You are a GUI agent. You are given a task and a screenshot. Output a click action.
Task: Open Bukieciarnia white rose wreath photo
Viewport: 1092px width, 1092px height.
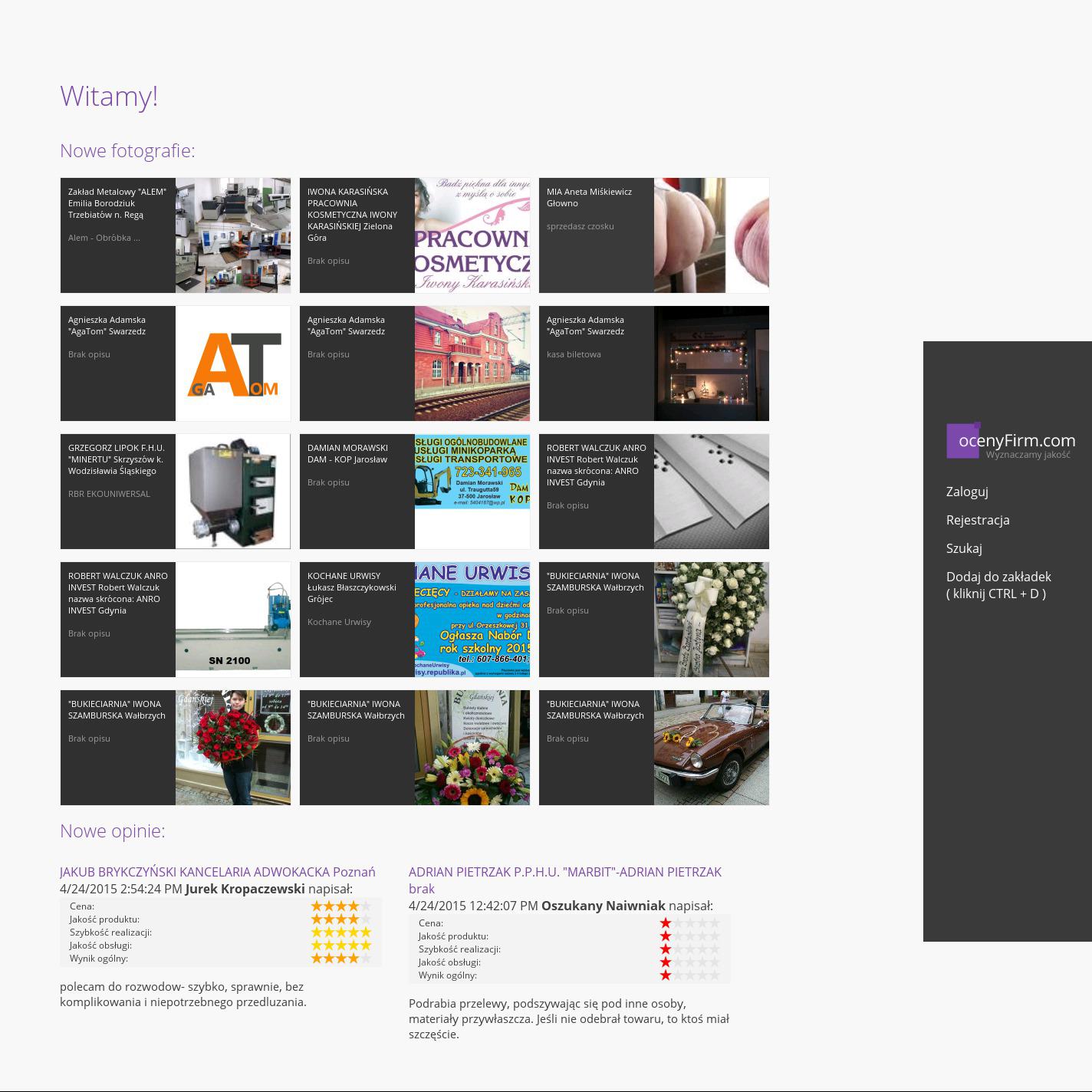(x=712, y=620)
